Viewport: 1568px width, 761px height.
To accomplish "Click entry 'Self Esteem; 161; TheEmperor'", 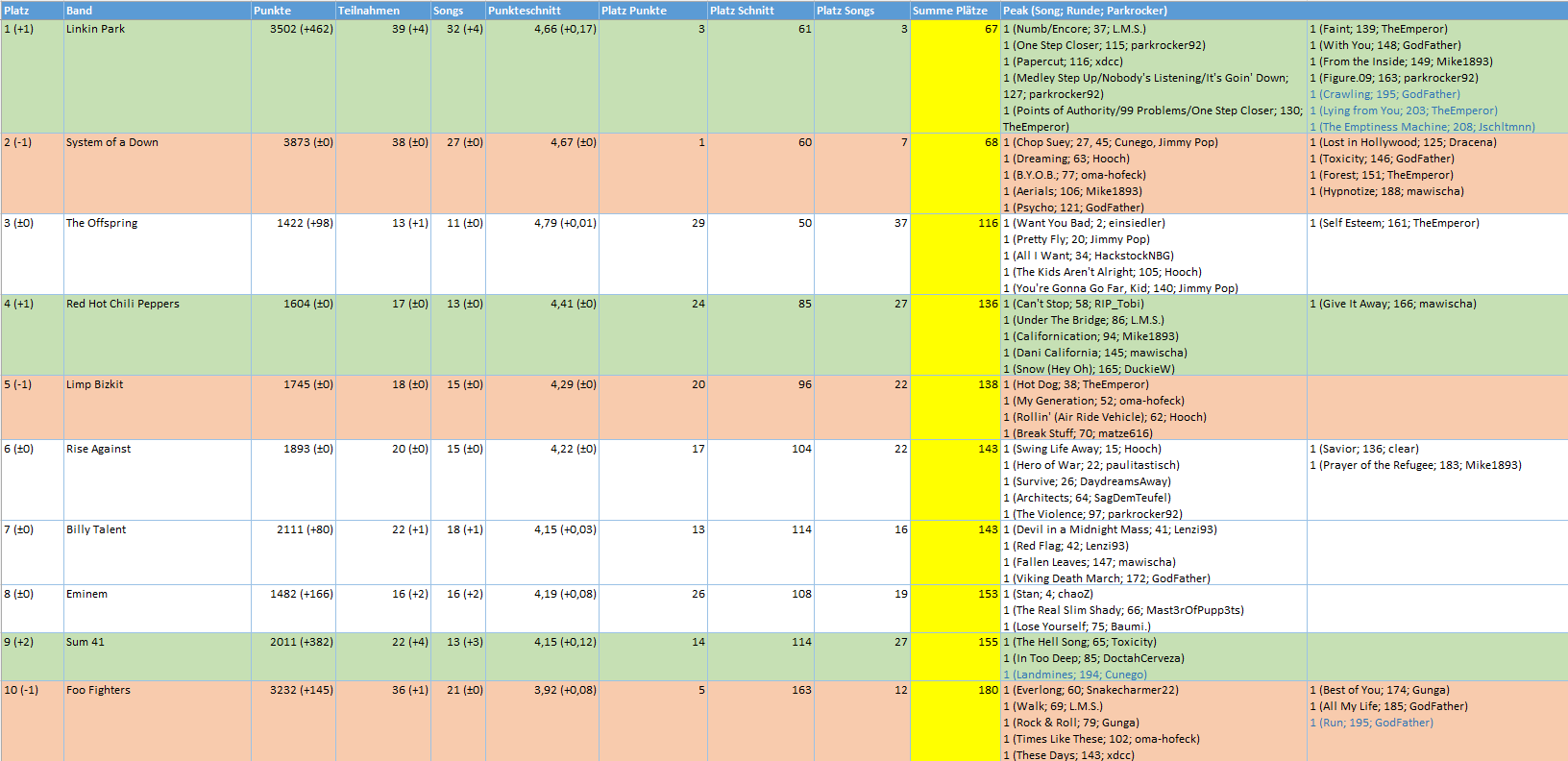I will tap(1394, 223).
